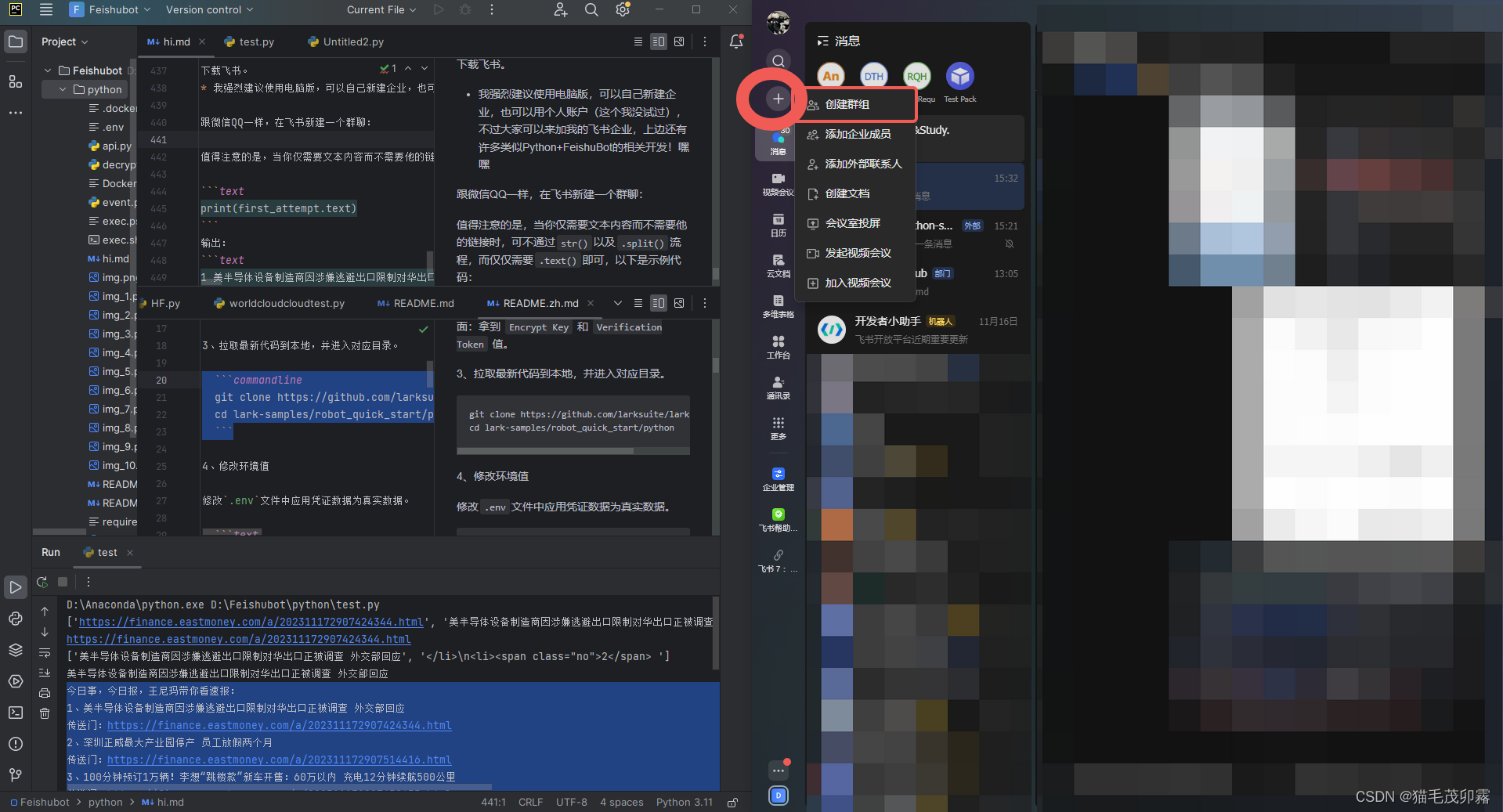1503x812 pixels.
Task: Switch hi.md to Preview only view
Action: coord(679,42)
